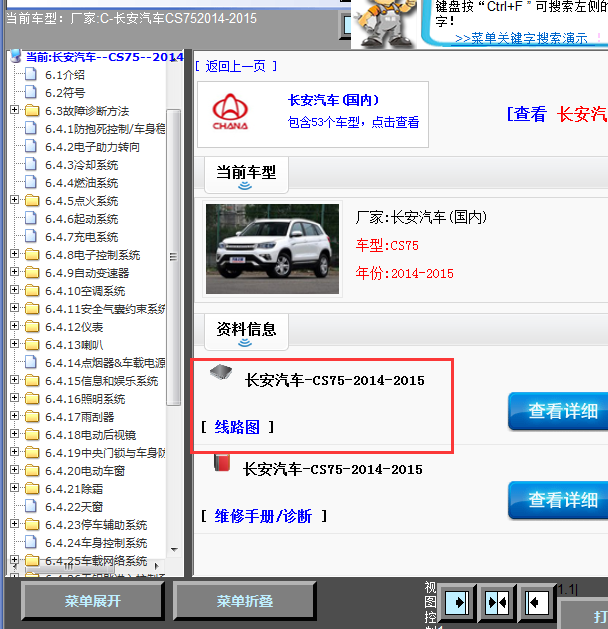
Task: Expand the 6.4.20电动车窗 node
Action: coord(14,469)
